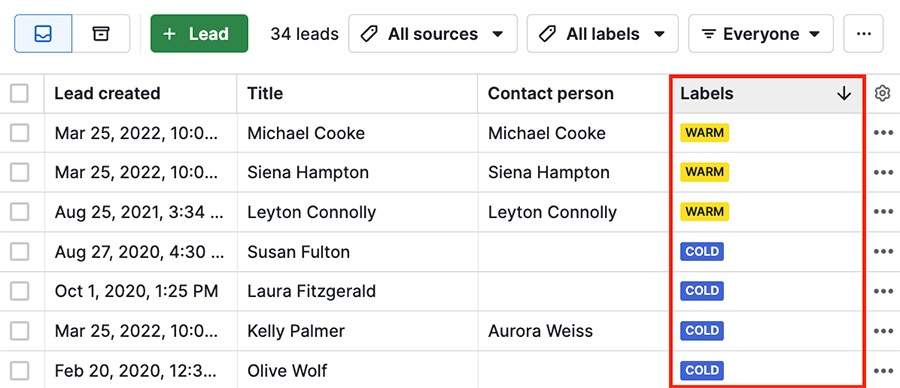900x388 pixels.
Task: Expand the All sources filter dropdown
Action: point(433,34)
